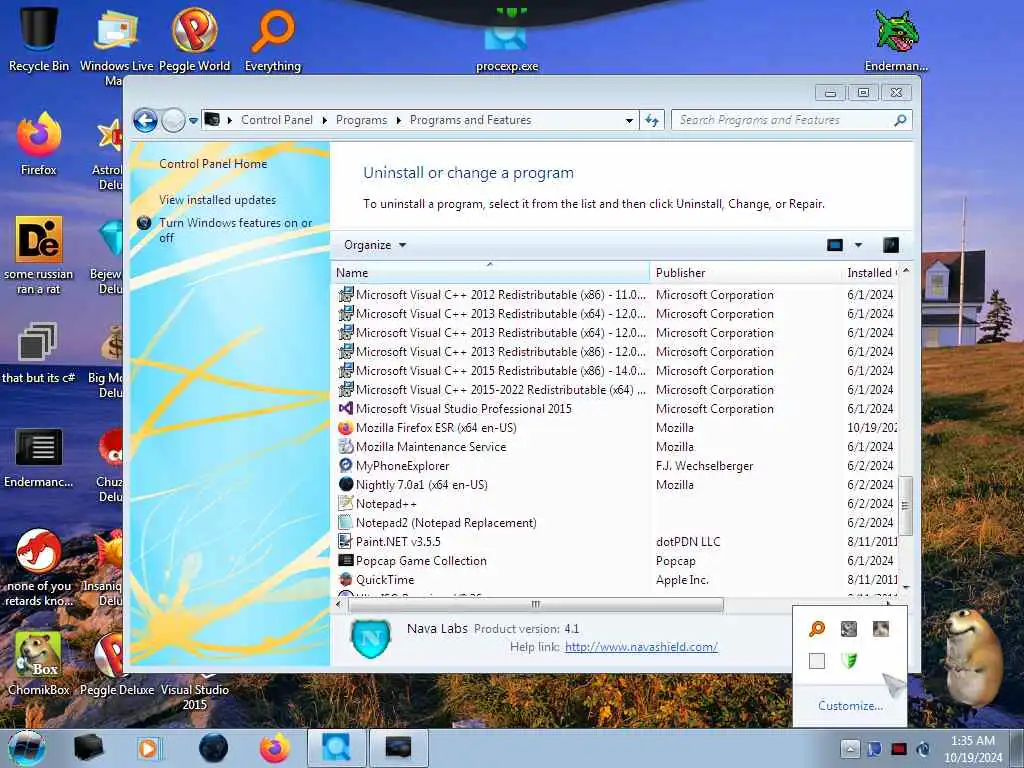
Task: Expand breadcrumb arrow after Programs
Action: click(398, 120)
